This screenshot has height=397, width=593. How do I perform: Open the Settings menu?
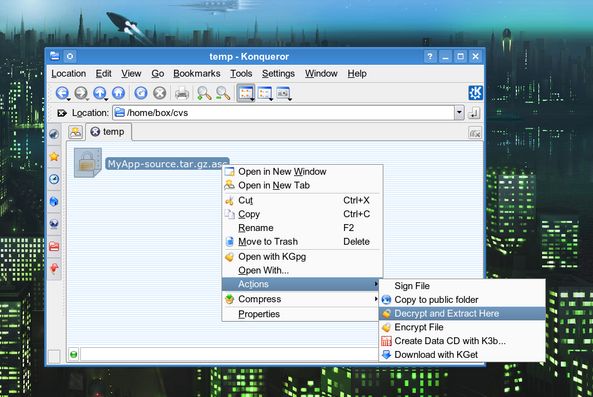coord(278,73)
